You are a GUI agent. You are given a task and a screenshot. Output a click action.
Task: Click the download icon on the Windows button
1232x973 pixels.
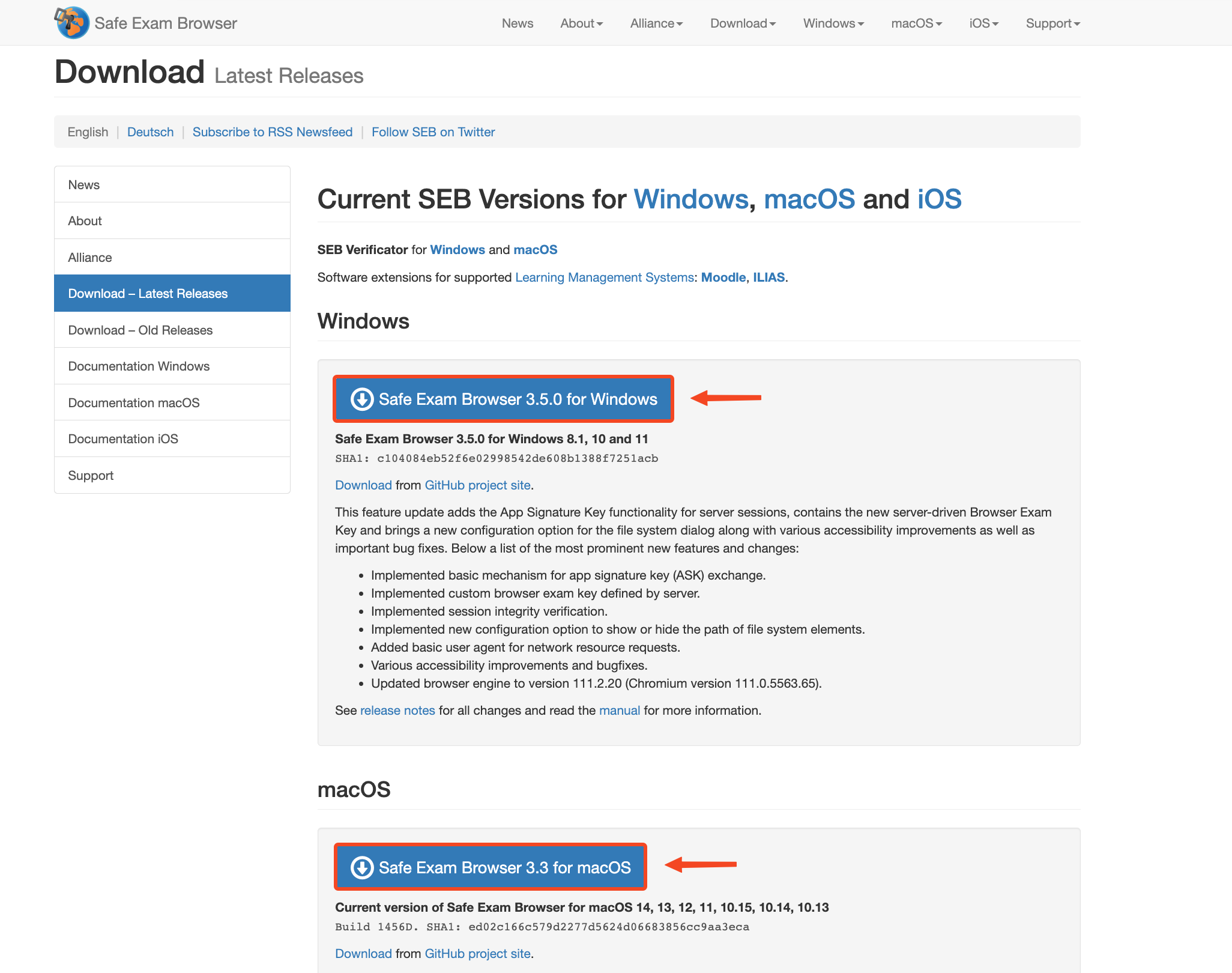click(362, 399)
